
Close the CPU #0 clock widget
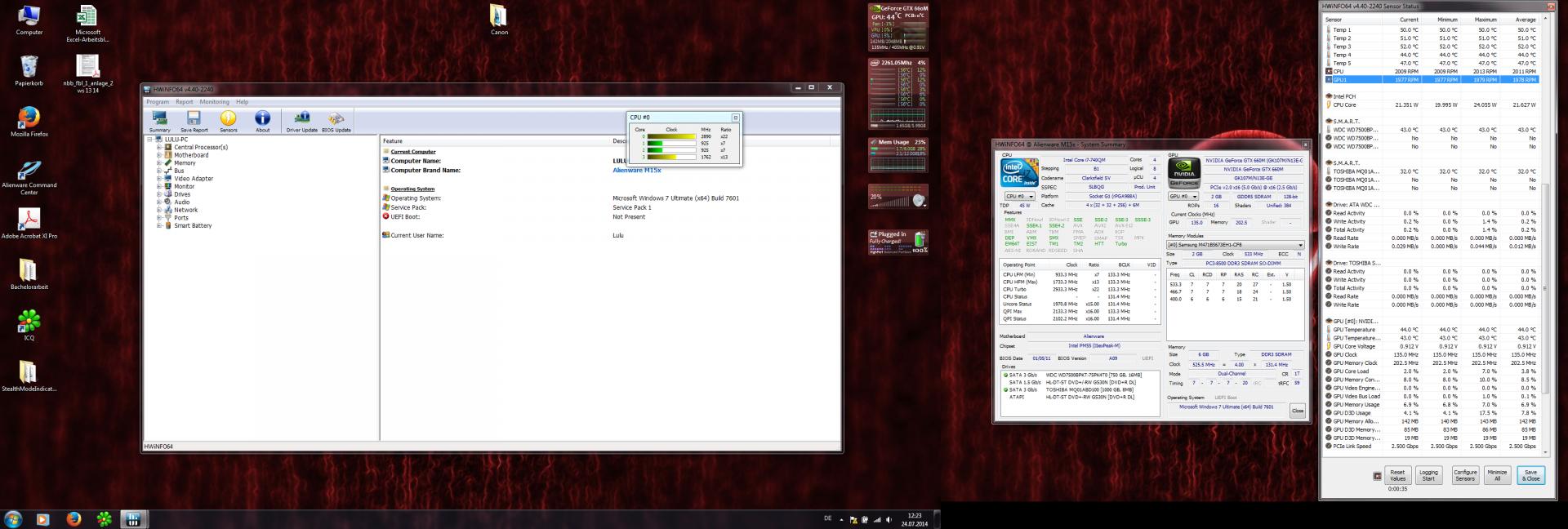click(735, 118)
